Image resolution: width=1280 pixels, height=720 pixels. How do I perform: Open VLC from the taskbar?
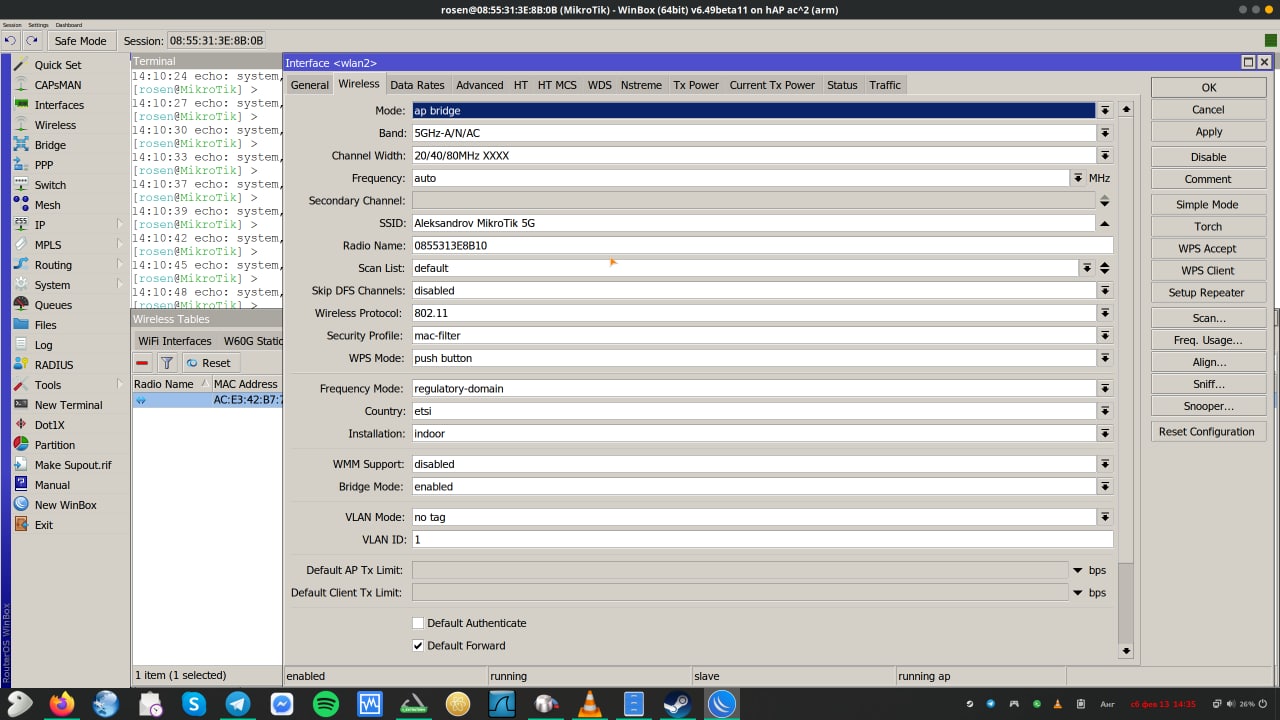point(590,704)
